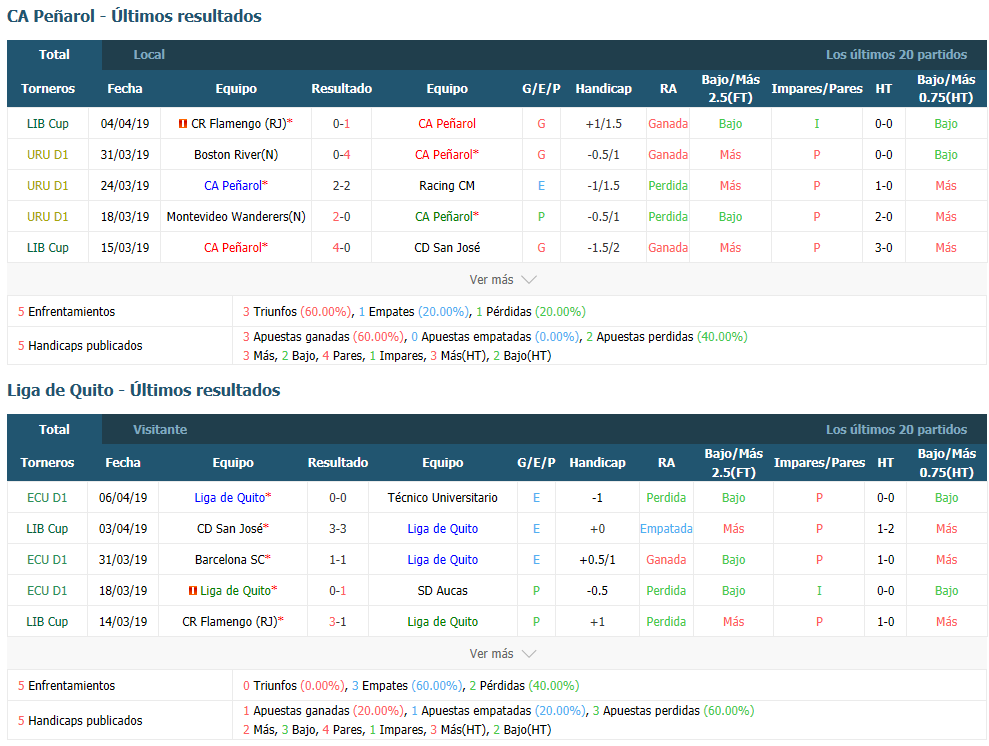
Task: Click '2 Apuestas perdidas (40.00%)' text
Action: pos(667,337)
